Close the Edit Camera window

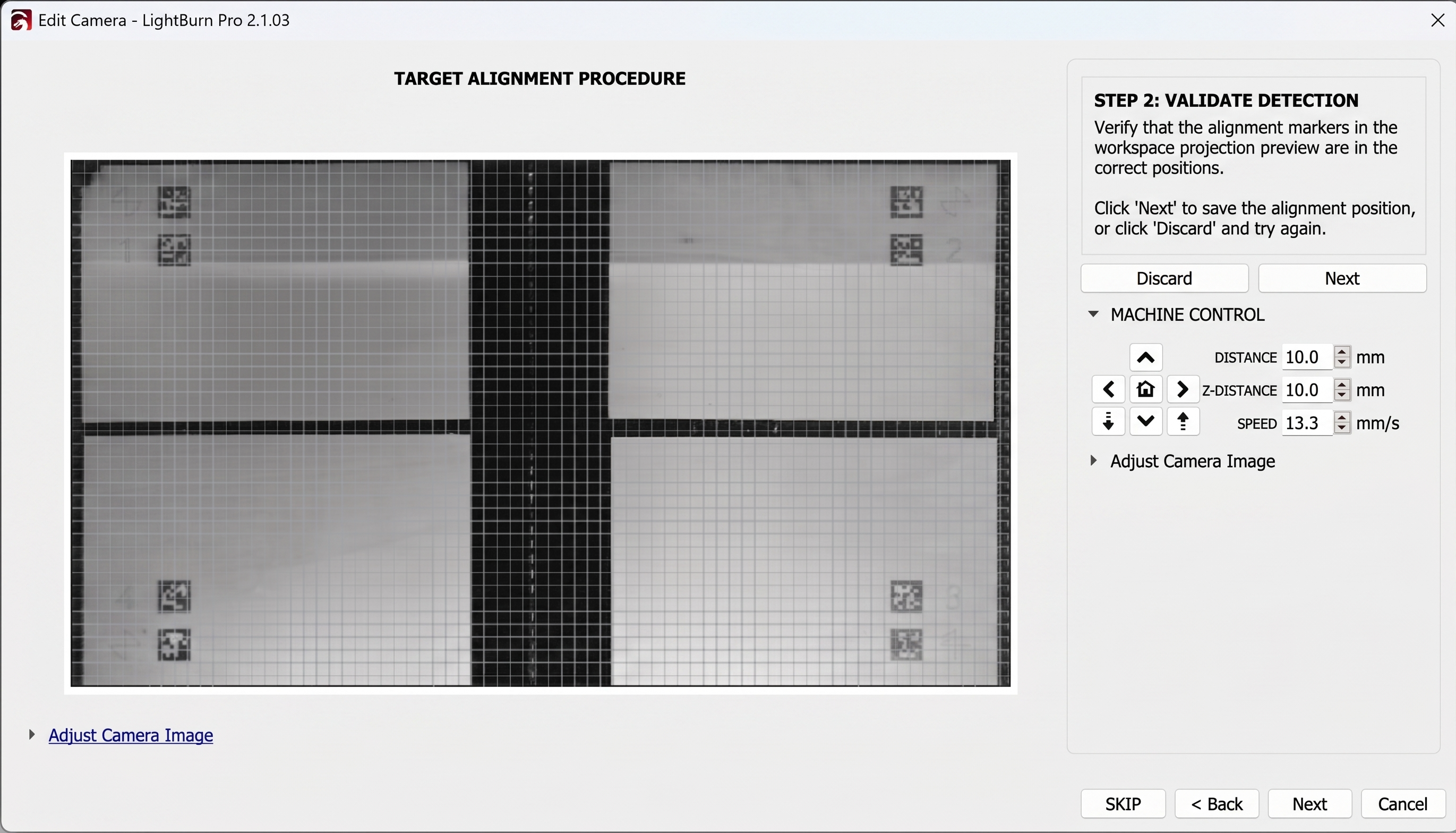pyautogui.click(x=1438, y=21)
